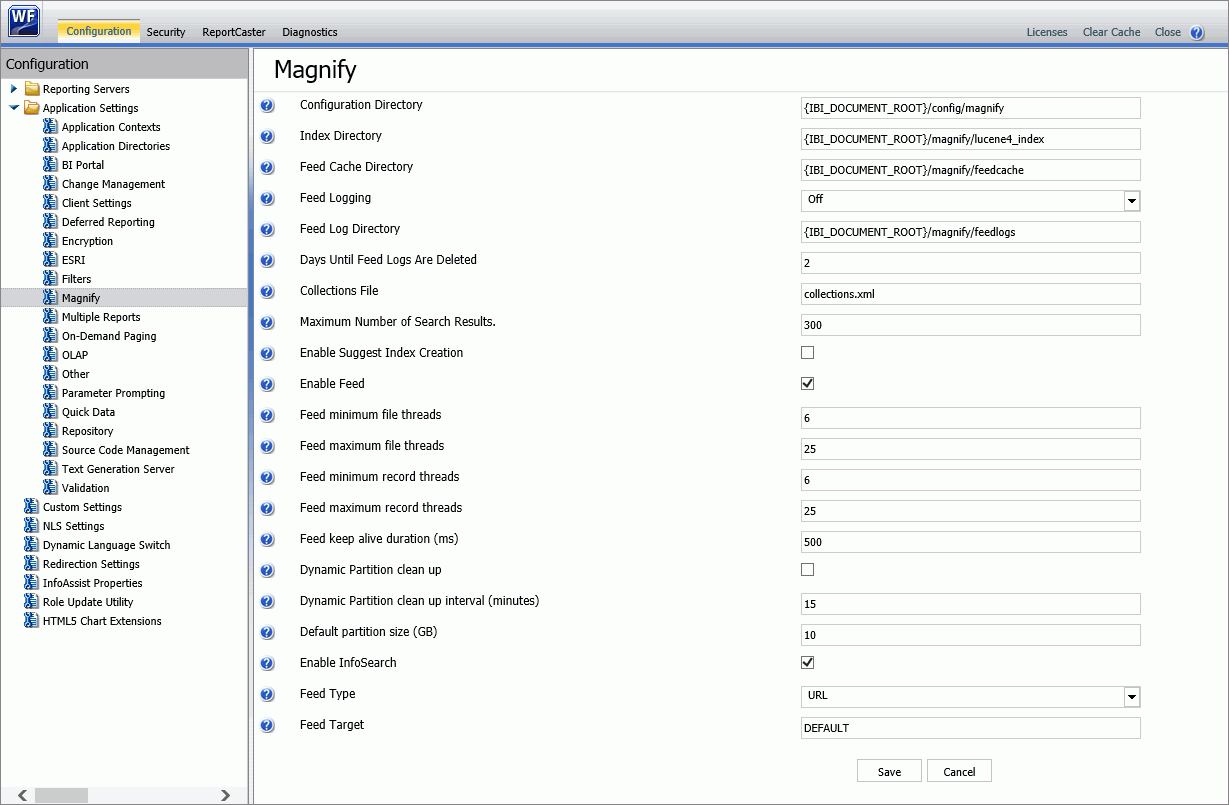Click the Collections File input field
Image resolution: width=1229 pixels, height=805 pixels.
pyautogui.click(x=970, y=294)
